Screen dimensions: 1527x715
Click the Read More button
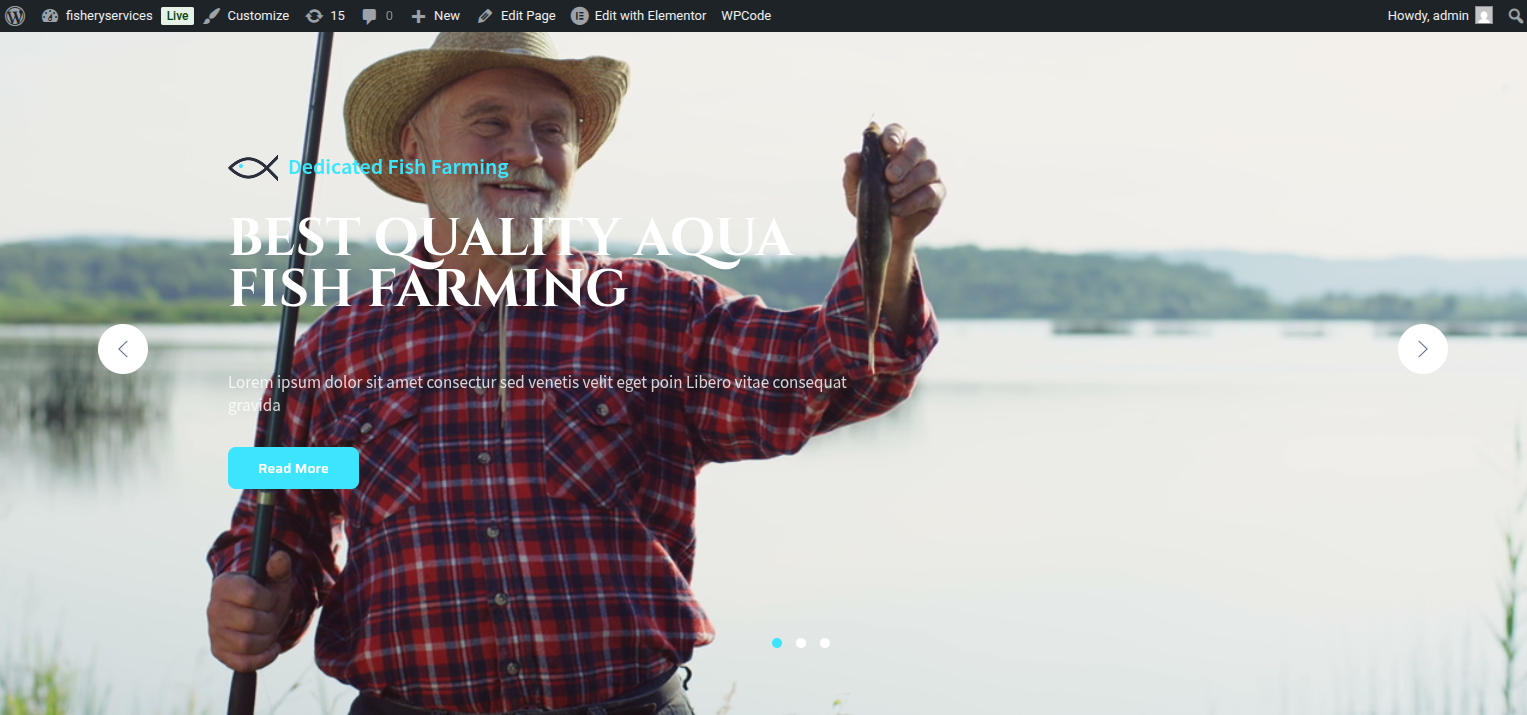click(293, 468)
